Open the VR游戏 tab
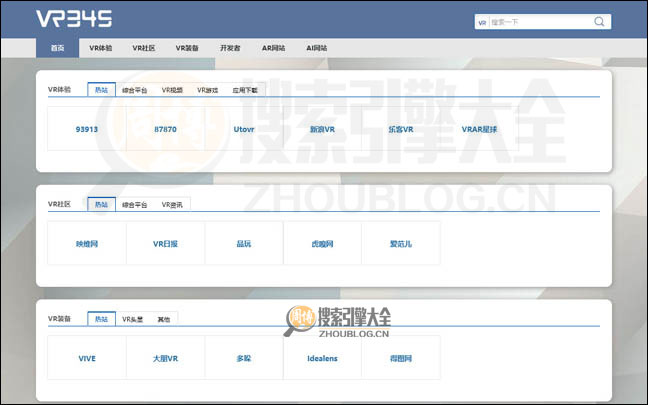Viewport: 648px width, 405px height. coord(207,90)
